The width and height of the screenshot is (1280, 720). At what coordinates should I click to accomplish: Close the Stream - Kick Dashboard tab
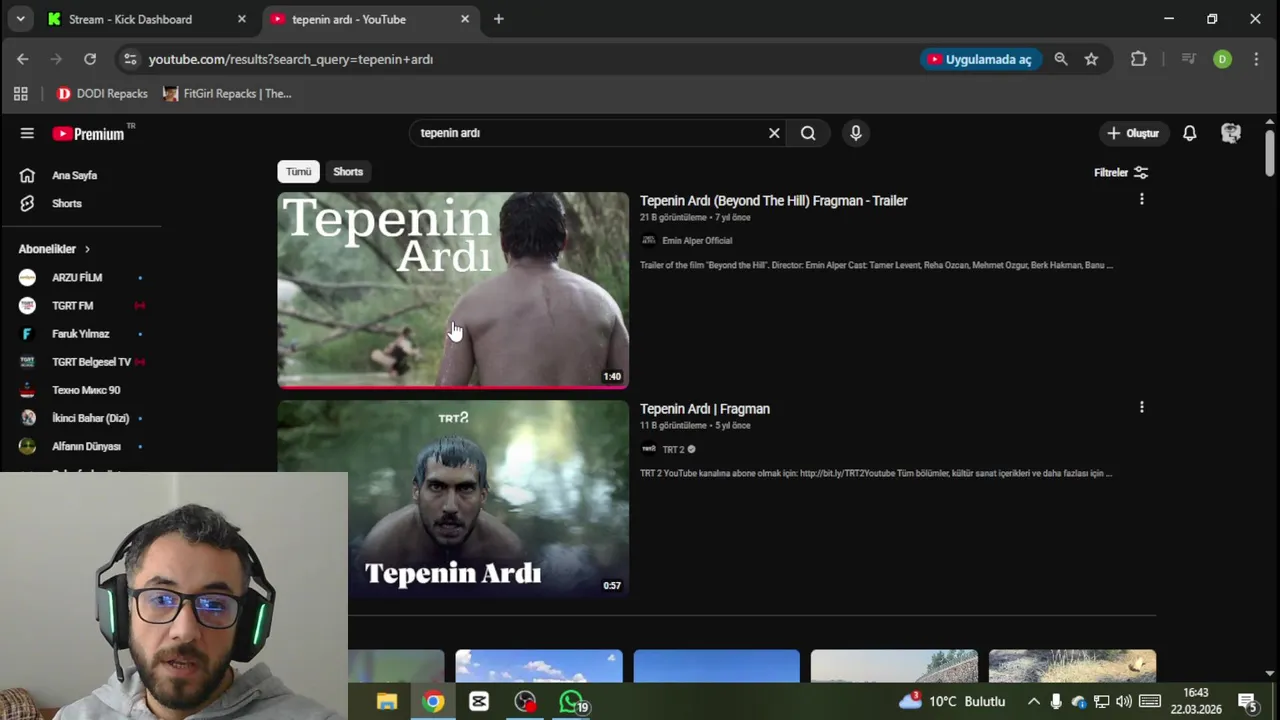point(241,19)
